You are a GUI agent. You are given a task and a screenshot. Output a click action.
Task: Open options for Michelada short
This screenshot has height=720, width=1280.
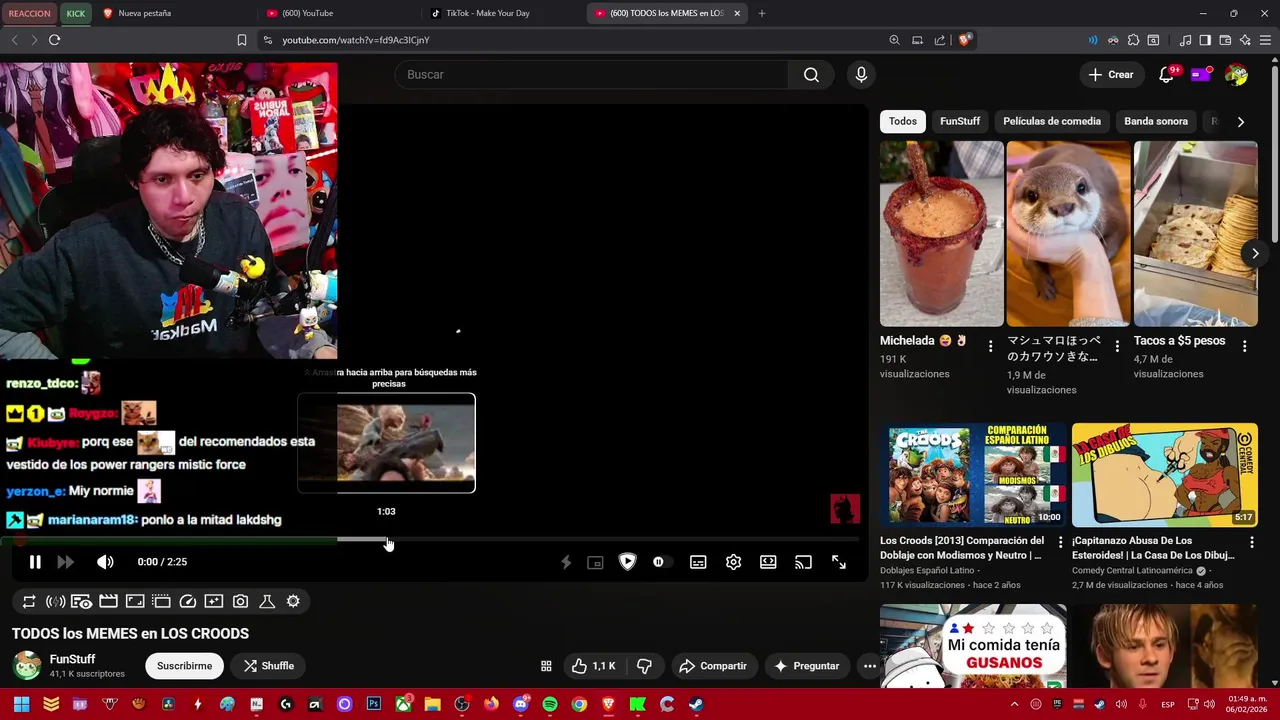point(990,346)
